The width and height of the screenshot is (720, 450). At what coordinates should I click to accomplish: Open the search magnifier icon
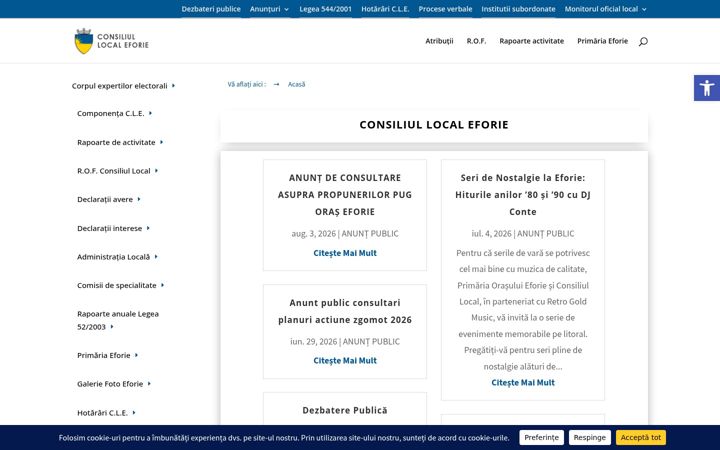pyautogui.click(x=643, y=41)
